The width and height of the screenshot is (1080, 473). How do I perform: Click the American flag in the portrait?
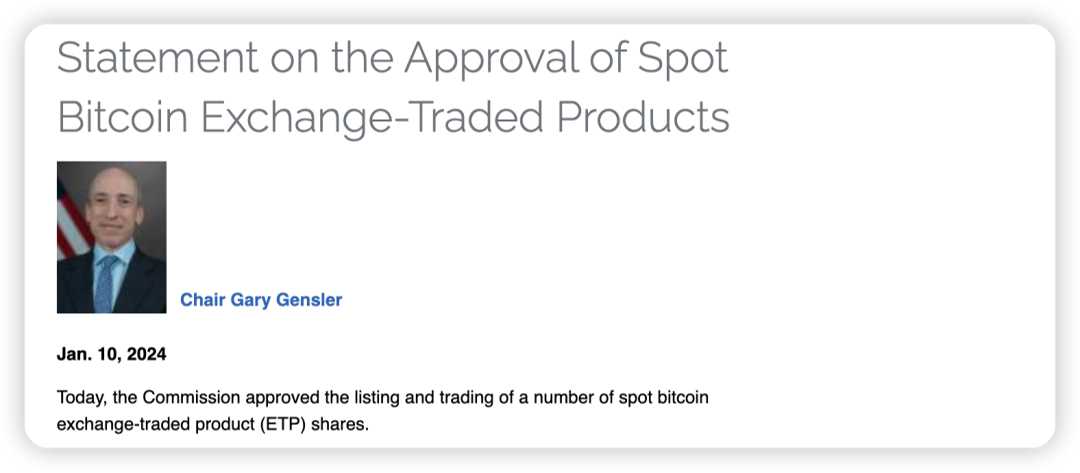coord(72,220)
